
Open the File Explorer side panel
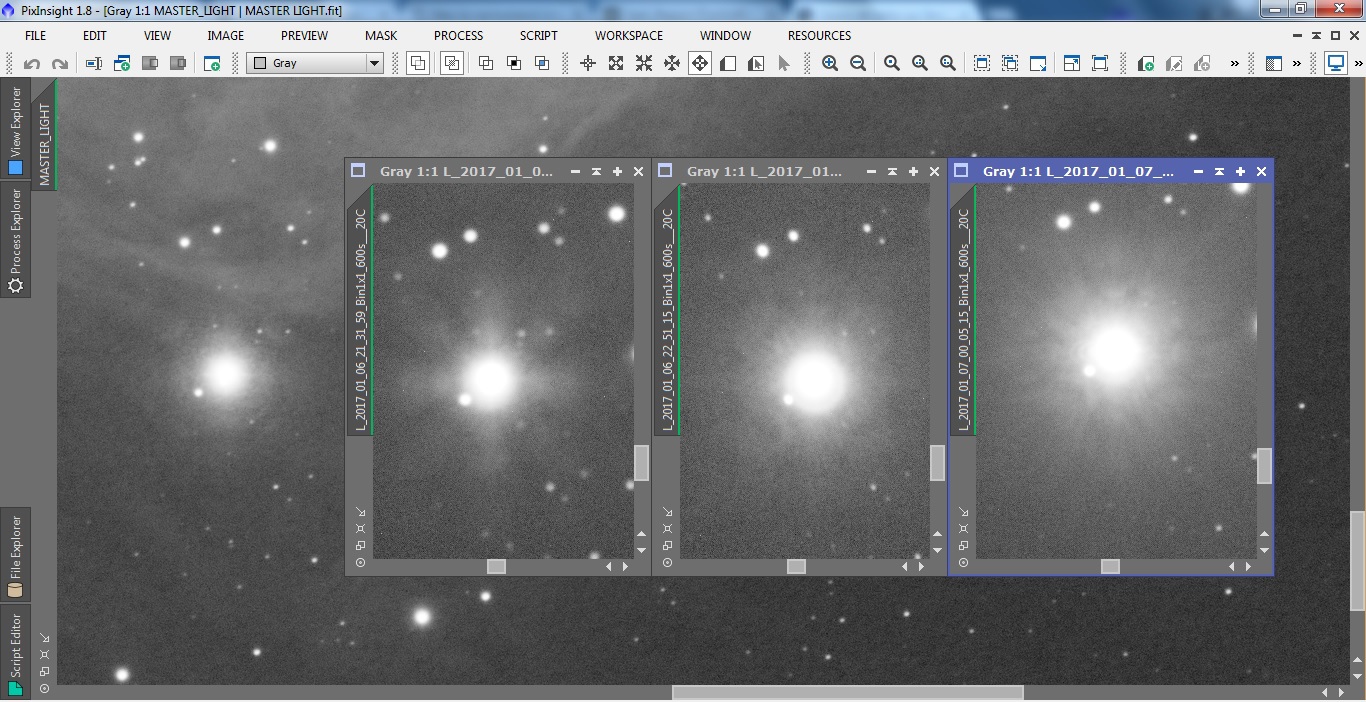coord(15,555)
